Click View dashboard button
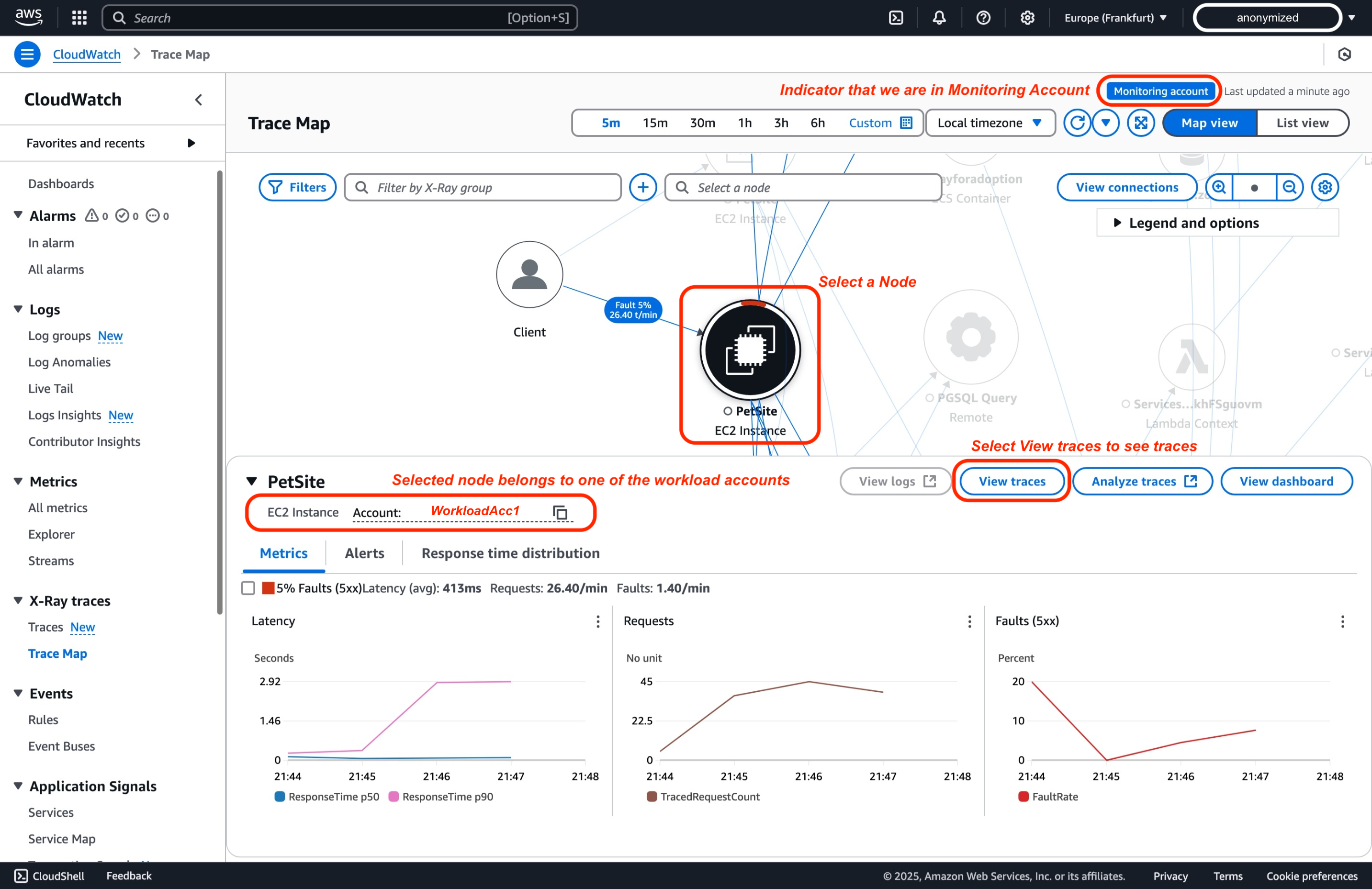The image size is (1372, 889). click(x=1286, y=481)
